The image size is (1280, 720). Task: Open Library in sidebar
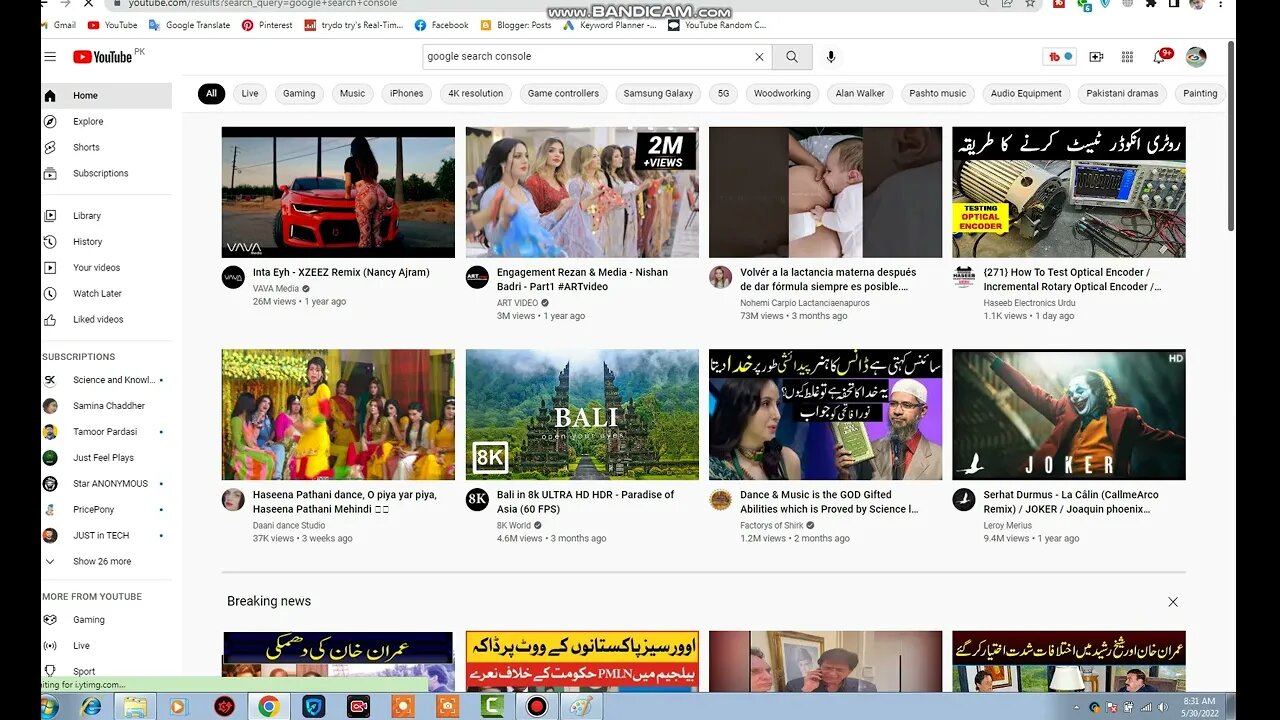106,216
